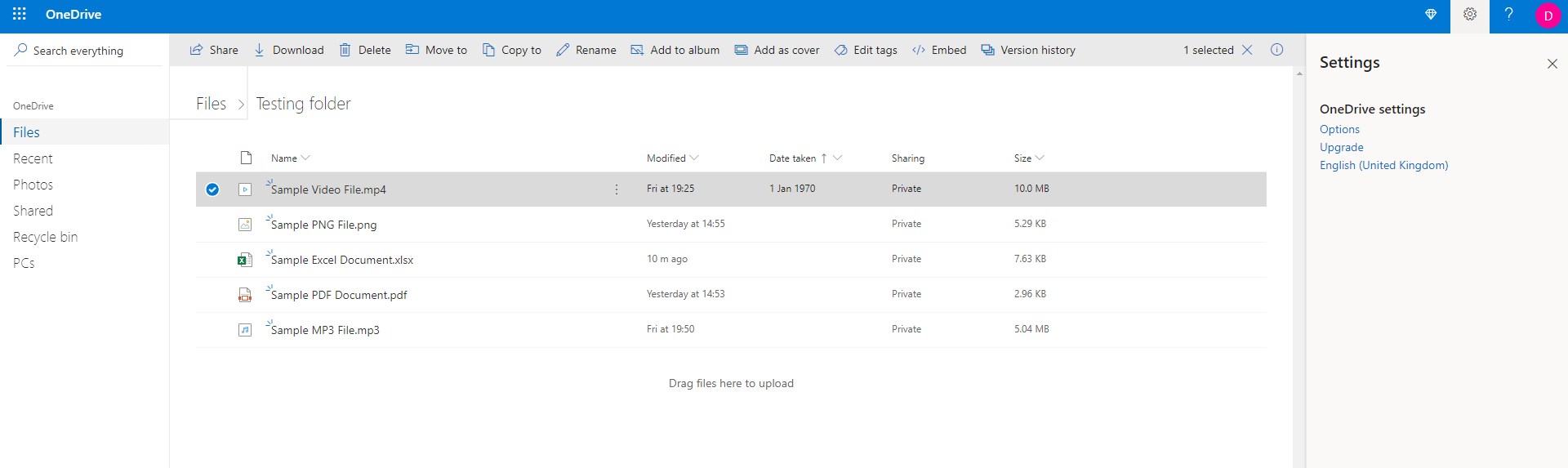
Task: Open Sample PDF Document.pdf
Action: pos(339,295)
